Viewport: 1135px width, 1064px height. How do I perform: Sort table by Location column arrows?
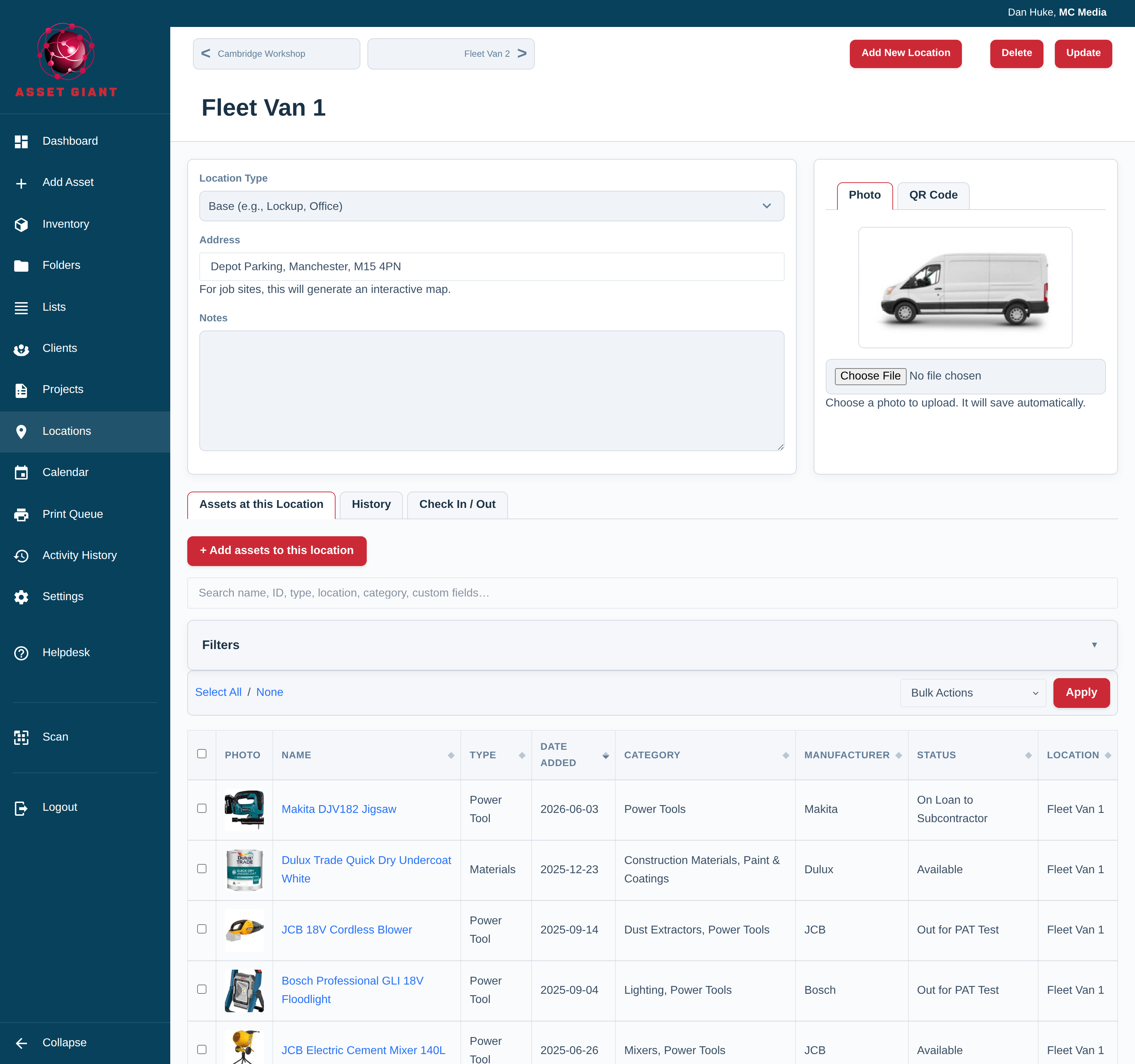[1108, 755]
